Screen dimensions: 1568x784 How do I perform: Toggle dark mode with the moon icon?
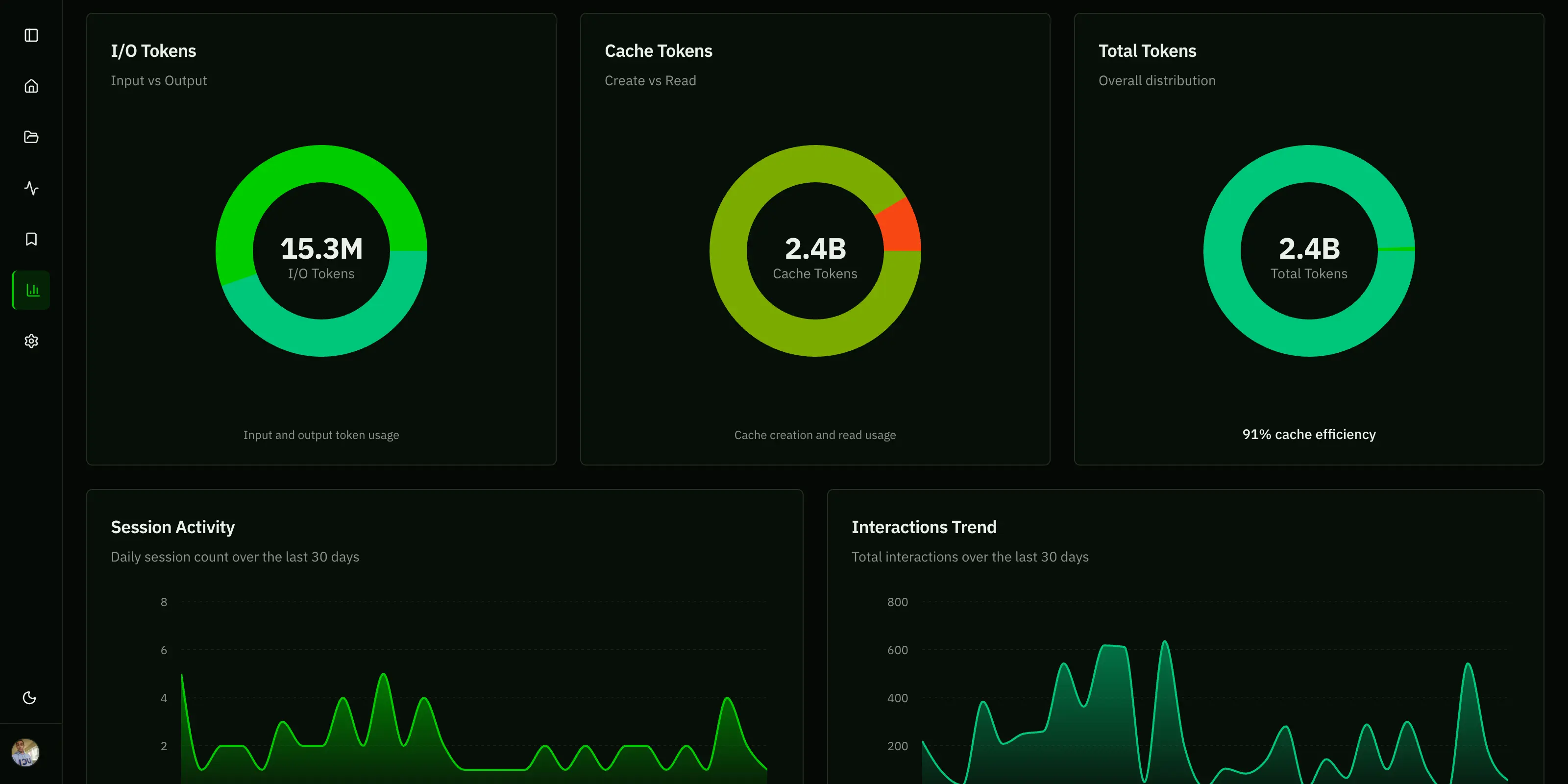pos(30,698)
